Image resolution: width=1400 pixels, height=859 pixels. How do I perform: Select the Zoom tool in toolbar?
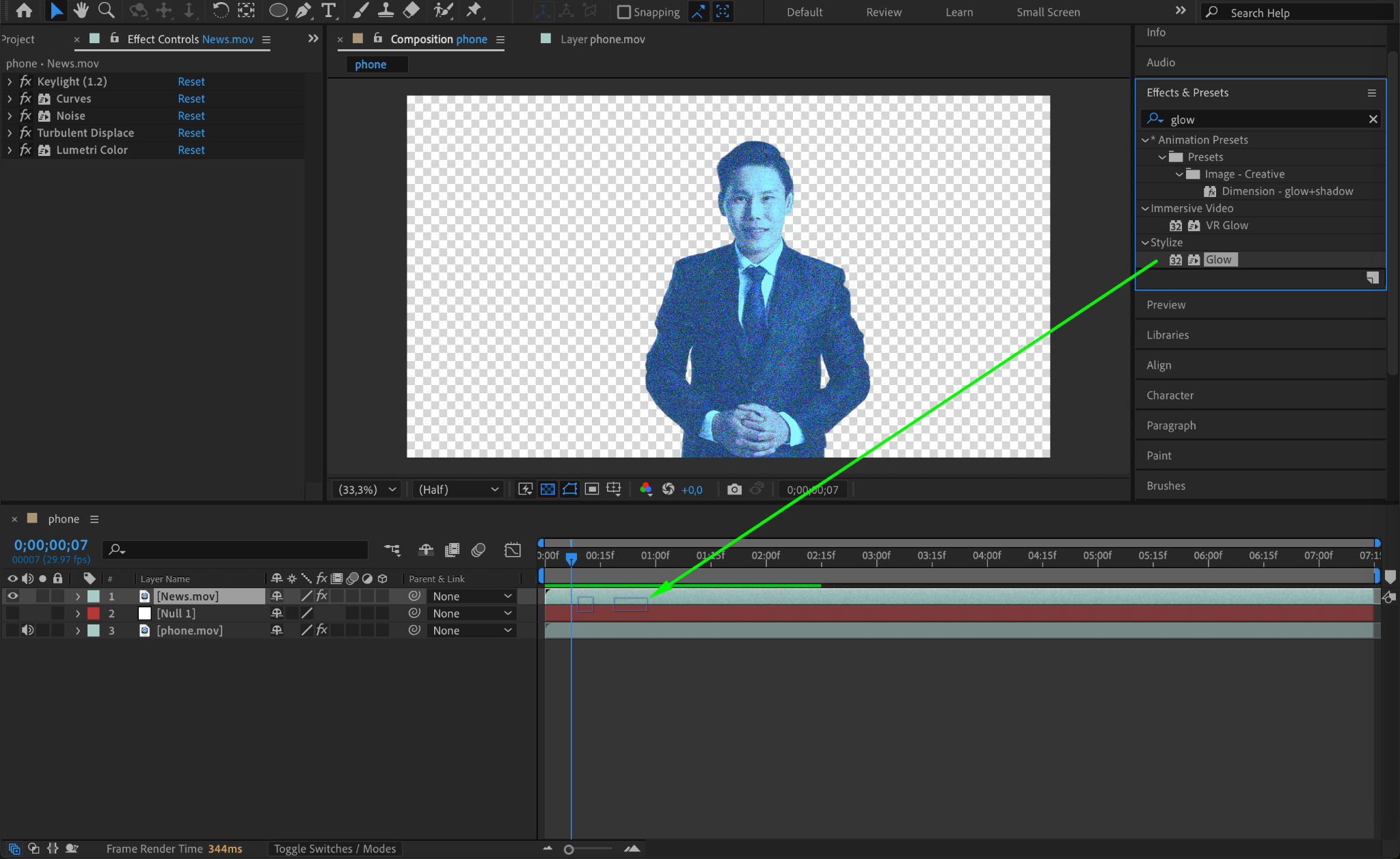point(106,10)
